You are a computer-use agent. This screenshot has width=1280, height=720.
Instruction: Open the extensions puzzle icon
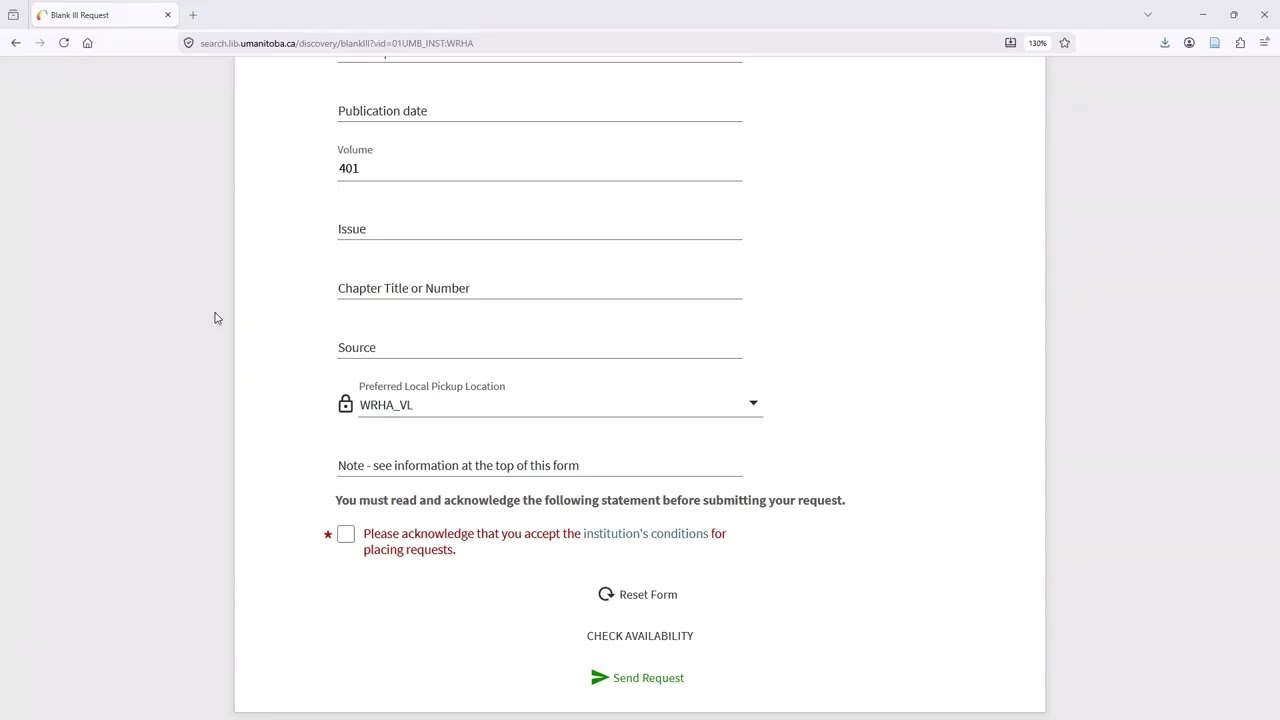point(1240,43)
